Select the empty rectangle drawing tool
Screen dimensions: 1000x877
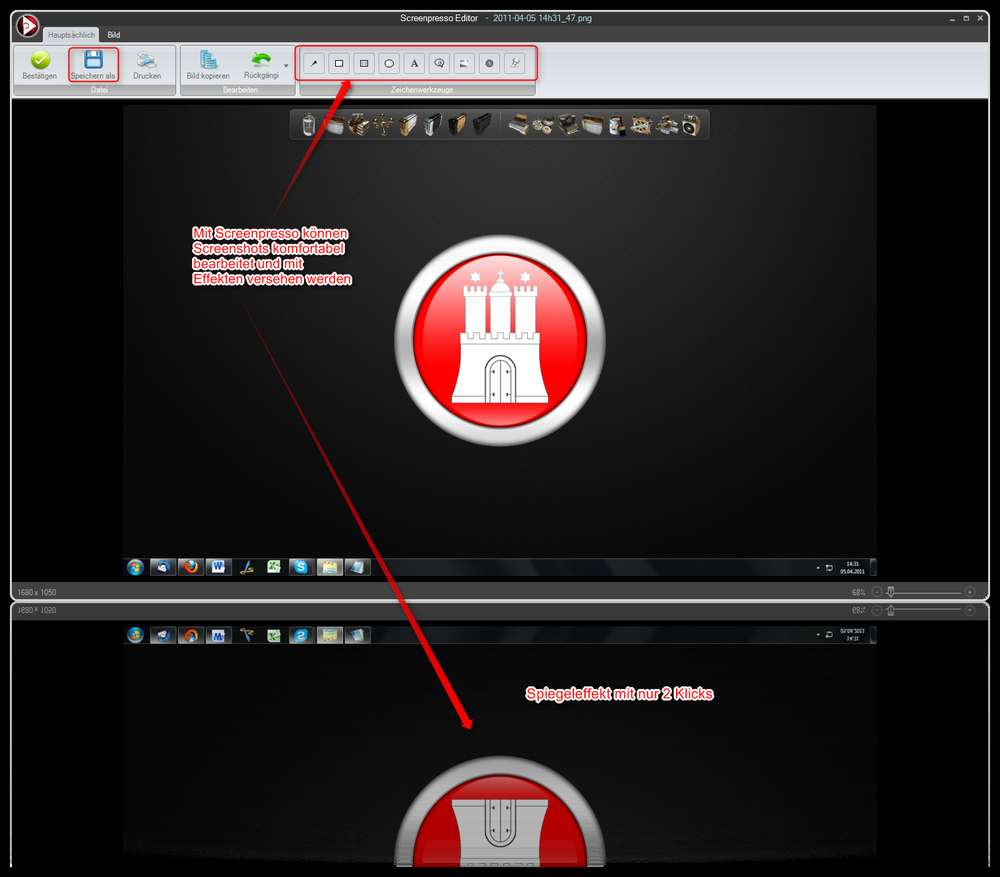339,63
